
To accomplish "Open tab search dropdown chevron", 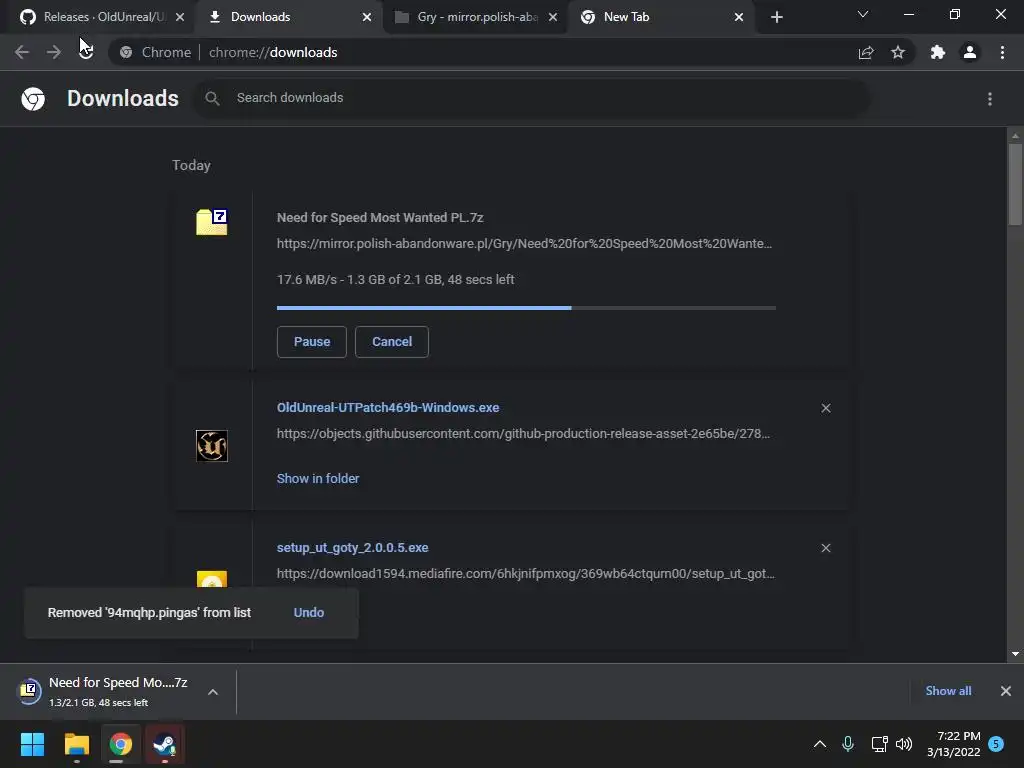I will (x=863, y=14).
